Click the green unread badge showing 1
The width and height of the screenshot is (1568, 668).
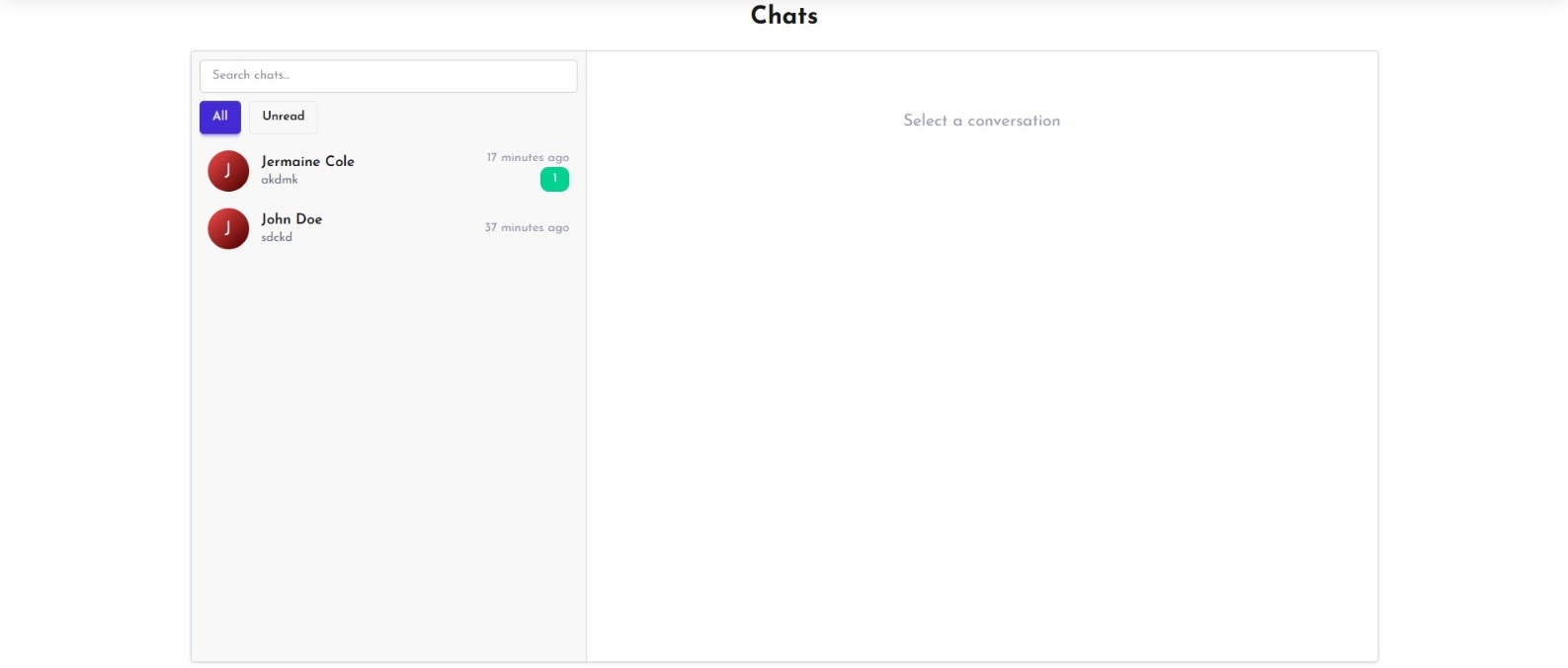(x=554, y=179)
